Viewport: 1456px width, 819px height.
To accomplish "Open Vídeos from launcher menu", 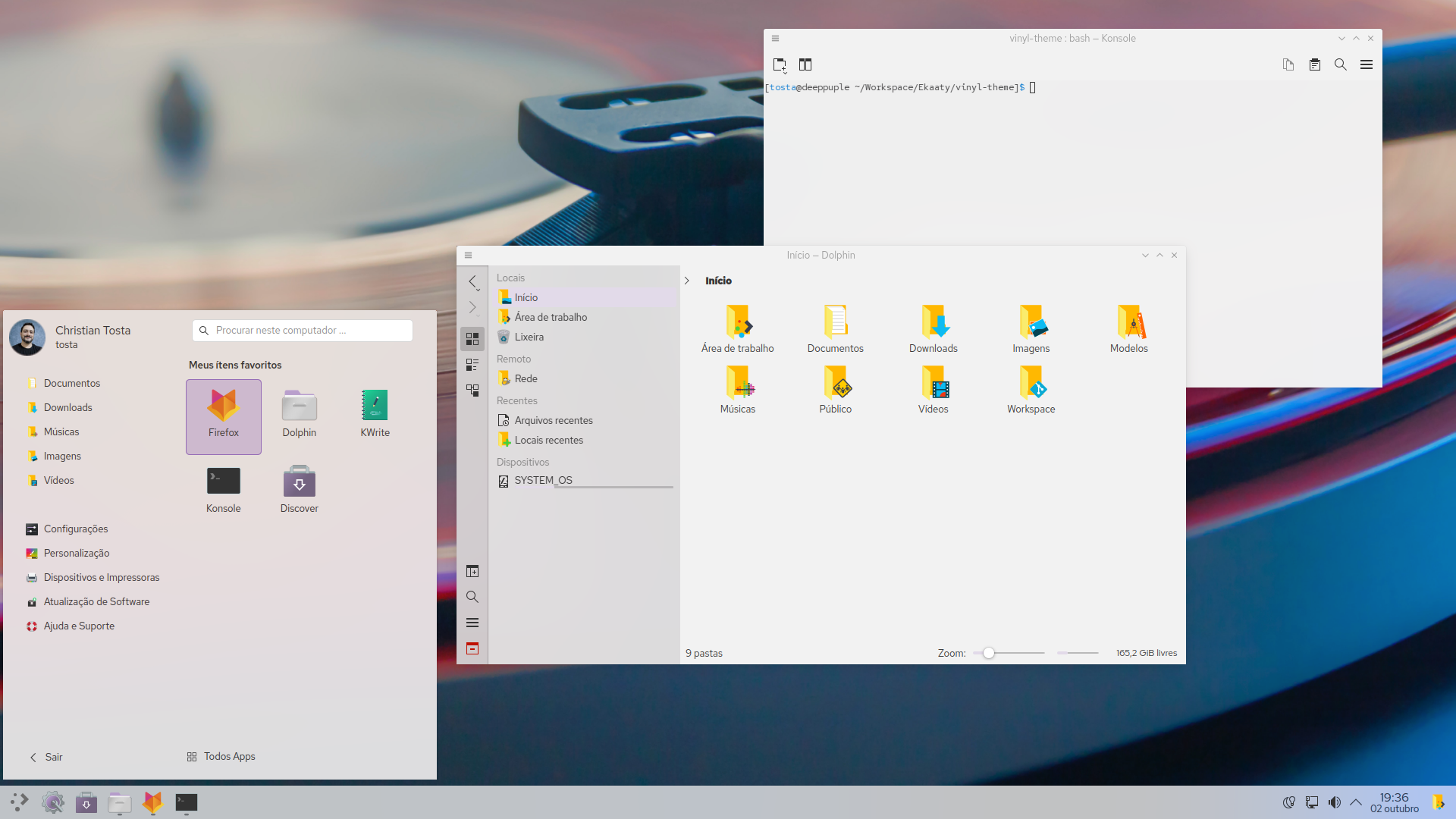I will click(x=50, y=481).
